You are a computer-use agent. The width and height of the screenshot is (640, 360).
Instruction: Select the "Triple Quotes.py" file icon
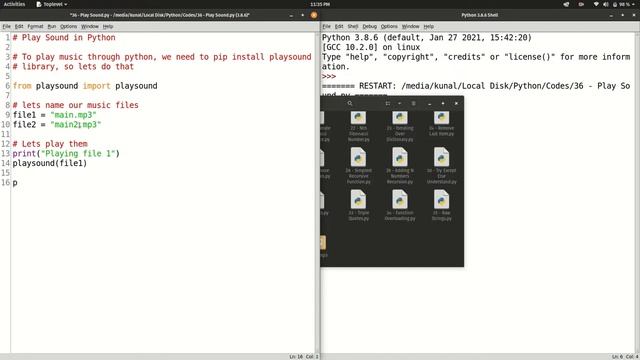click(358, 200)
